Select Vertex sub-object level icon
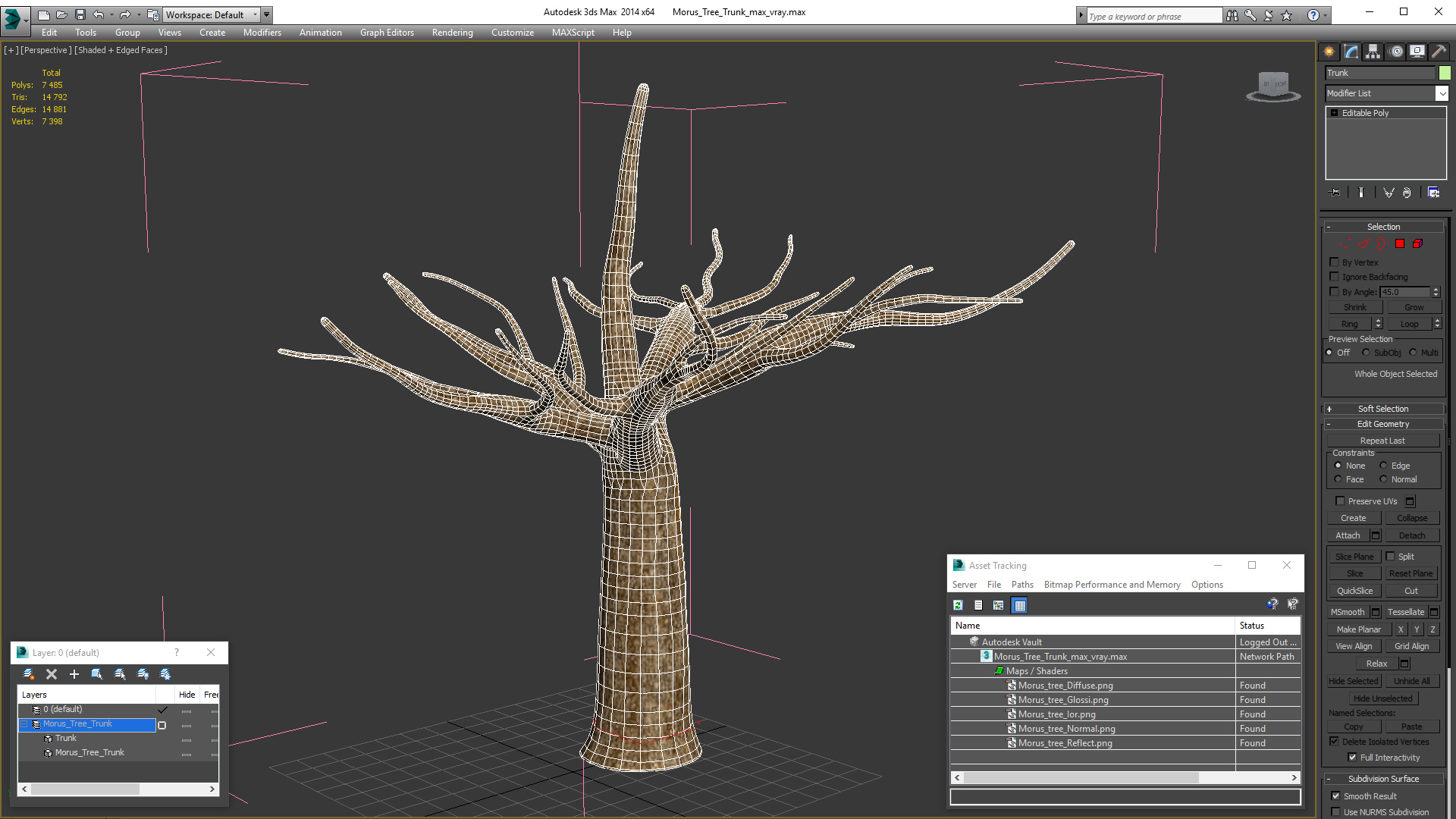Screen dimensions: 1456x819 (1344, 244)
